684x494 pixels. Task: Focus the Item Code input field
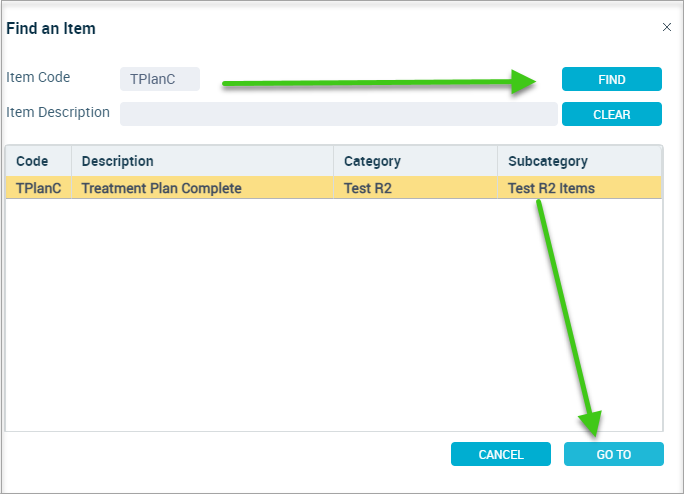click(160, 79)
